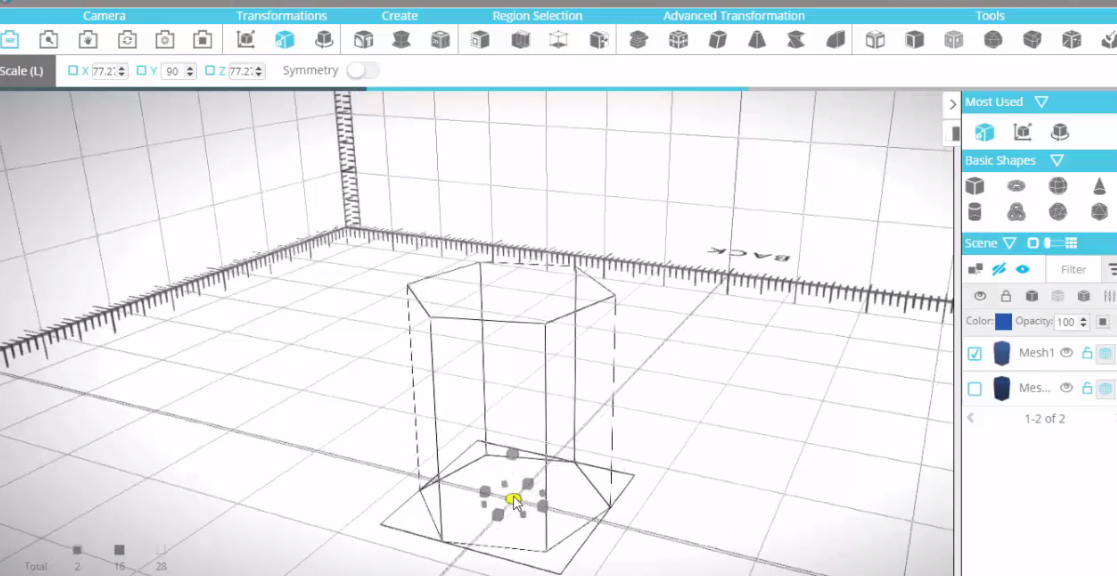The width and height of the screenshot is (1117, 576).
Task: Add a cone from Basic Shapes
Action: coord(1099,187)
